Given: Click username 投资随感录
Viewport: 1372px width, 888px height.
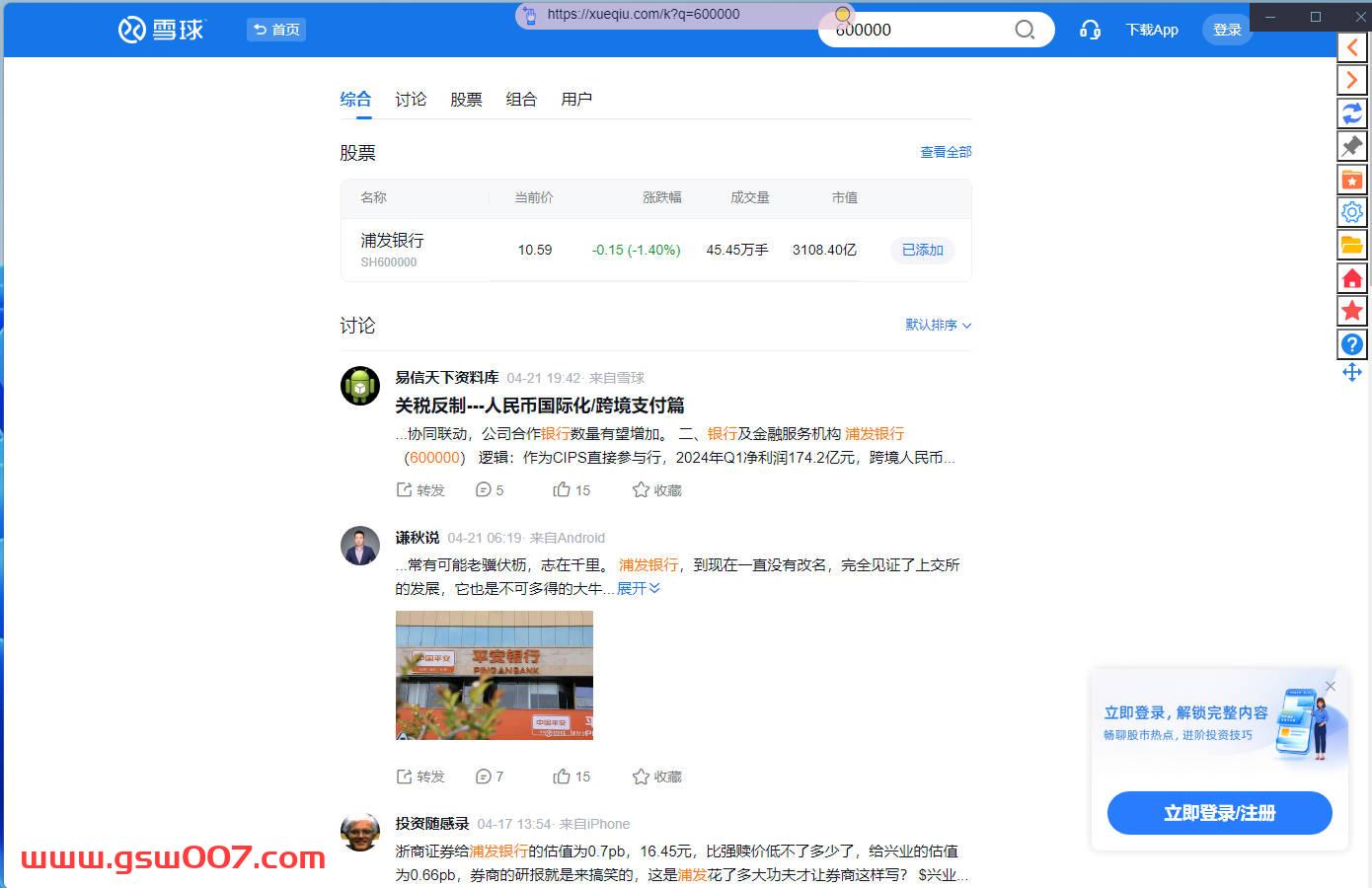Looking at the screenshot, I should (432, 824).
